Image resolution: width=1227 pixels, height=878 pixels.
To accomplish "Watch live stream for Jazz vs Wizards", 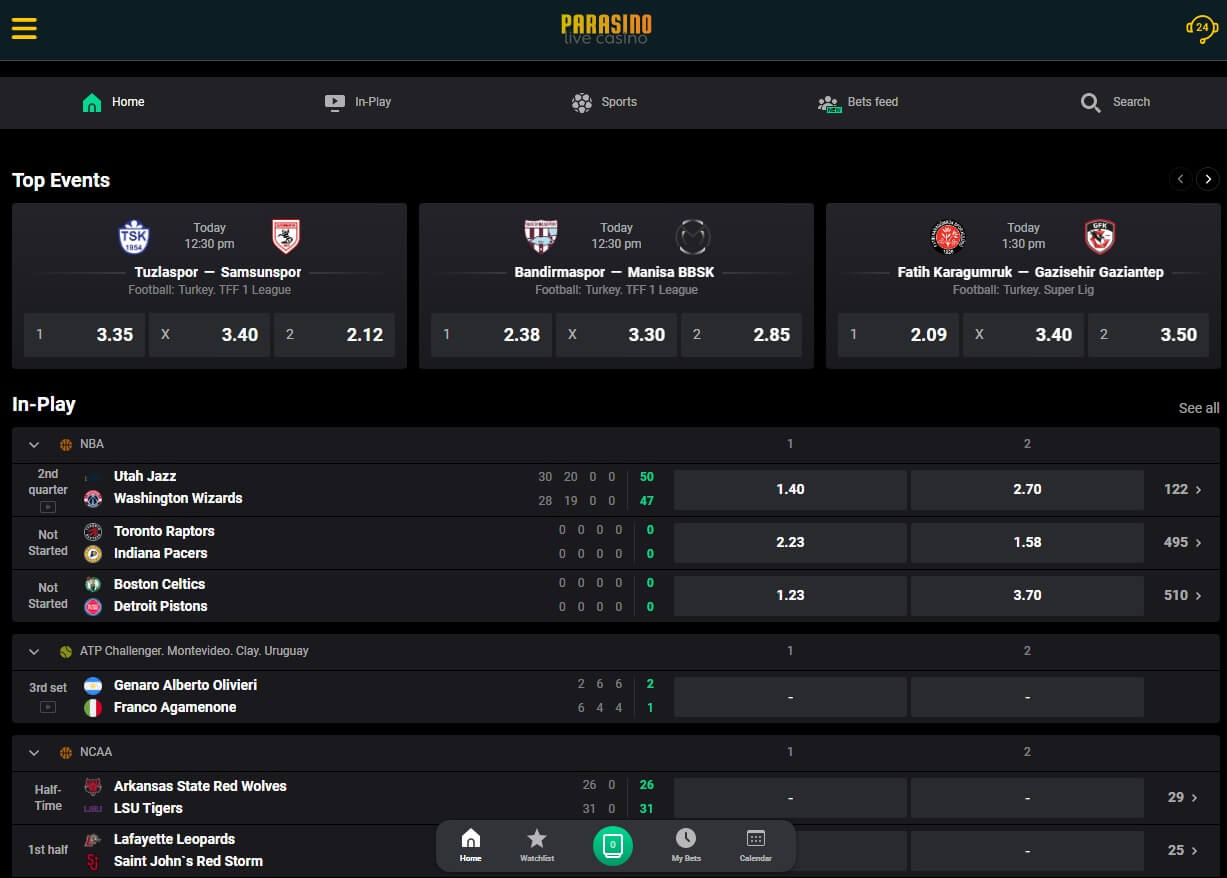I will click(48, 507).
